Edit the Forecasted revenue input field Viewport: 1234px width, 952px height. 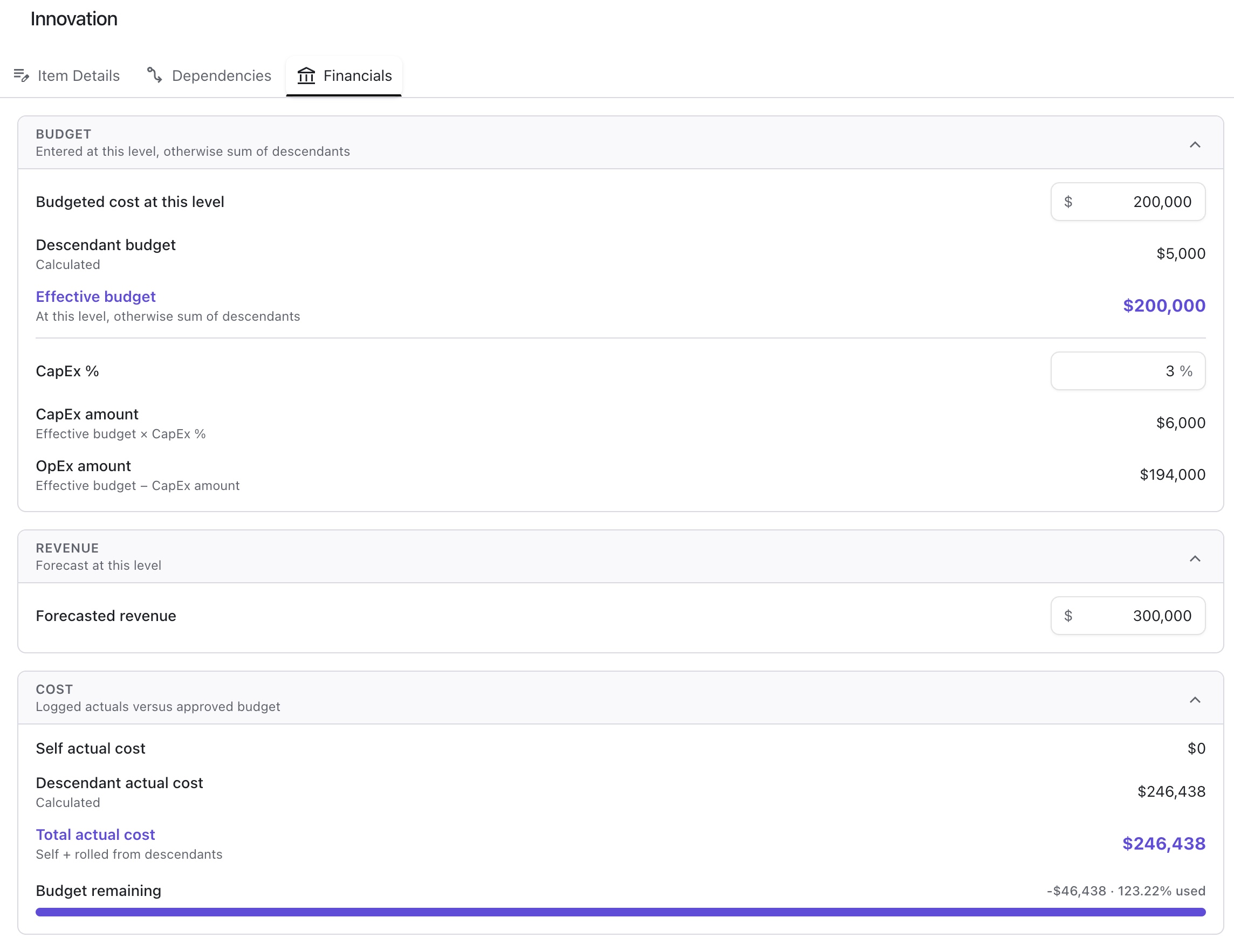click(1128, 616)
